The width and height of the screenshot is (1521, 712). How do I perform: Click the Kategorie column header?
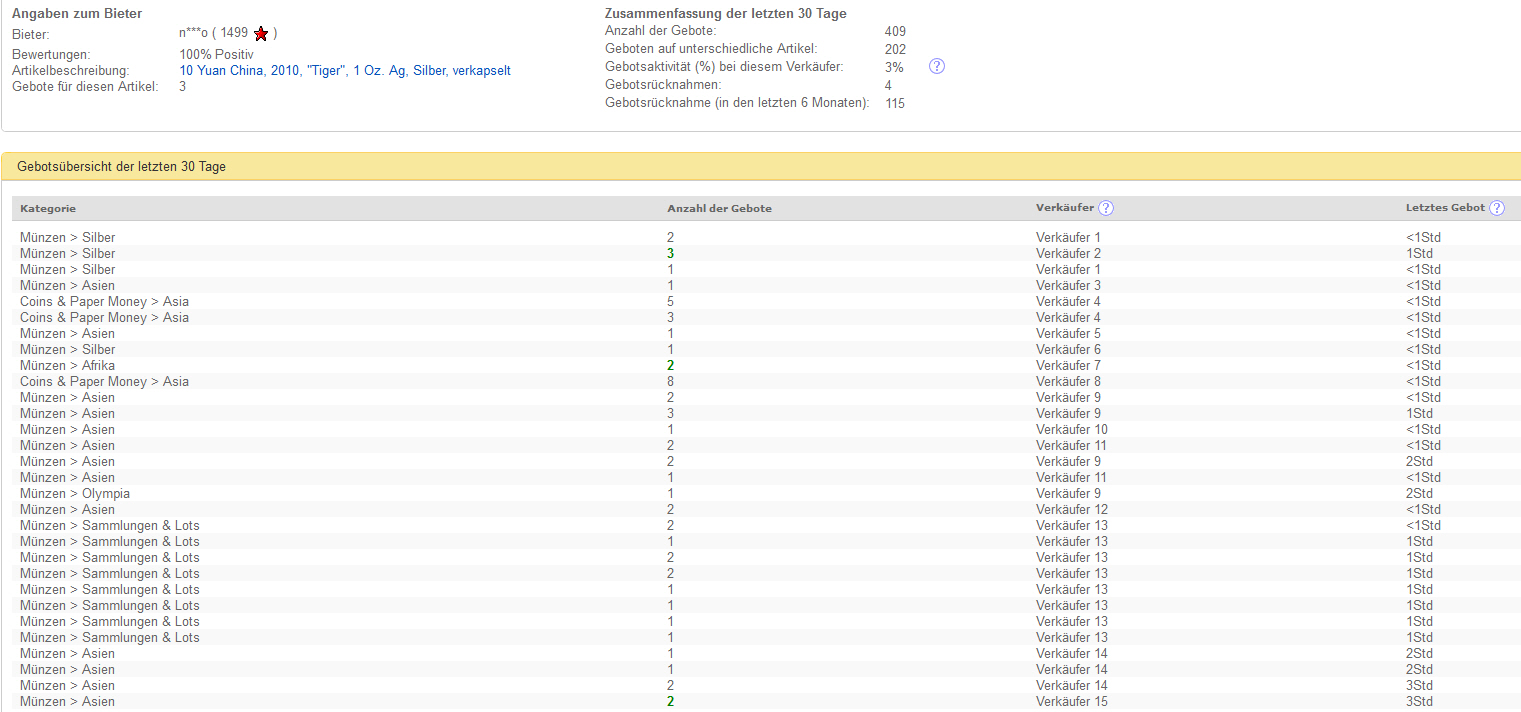click(x=48, y=208)
